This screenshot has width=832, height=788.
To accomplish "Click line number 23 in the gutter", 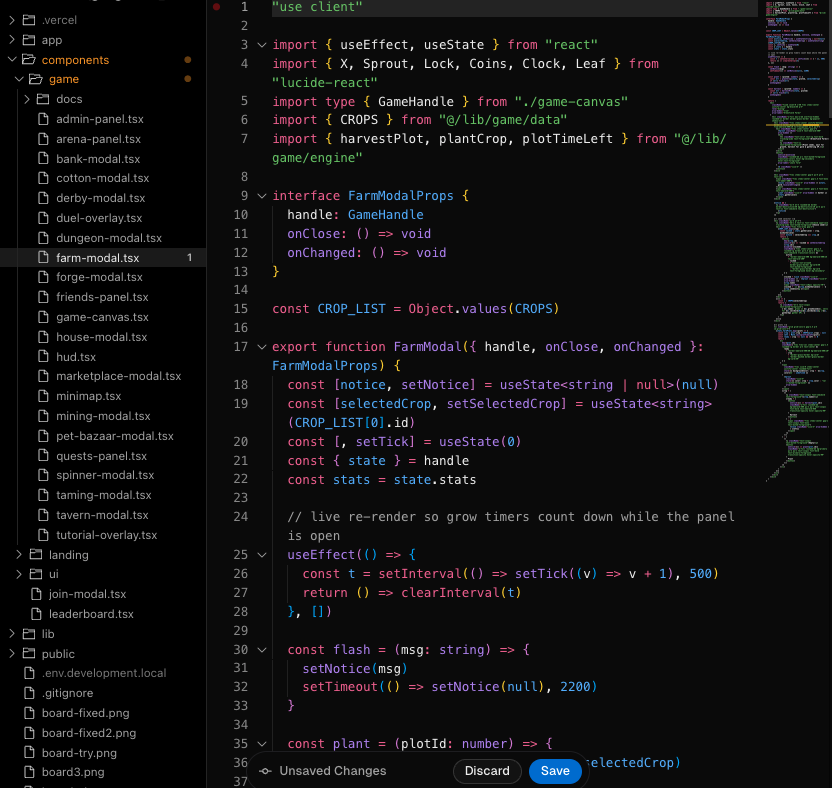I will 240,498.
